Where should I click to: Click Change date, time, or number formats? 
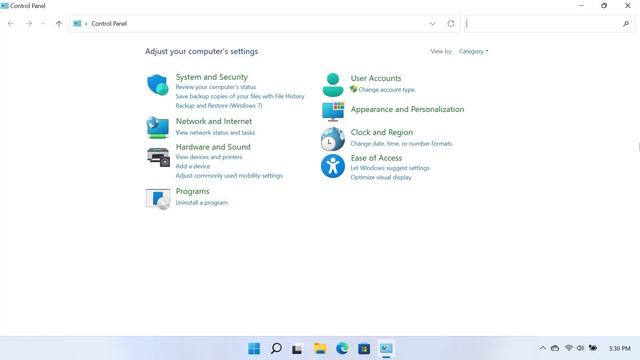click(401, 144)
